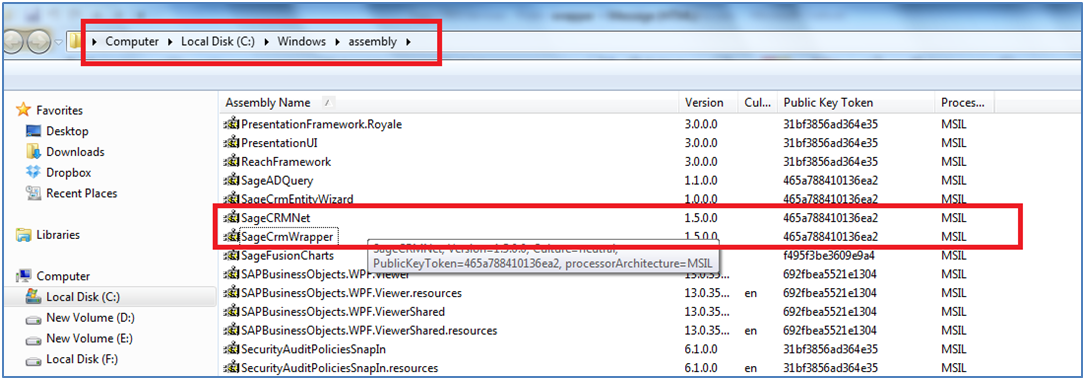
Task: Select assembly in the address breadcrumb
Action: point(372,42)
